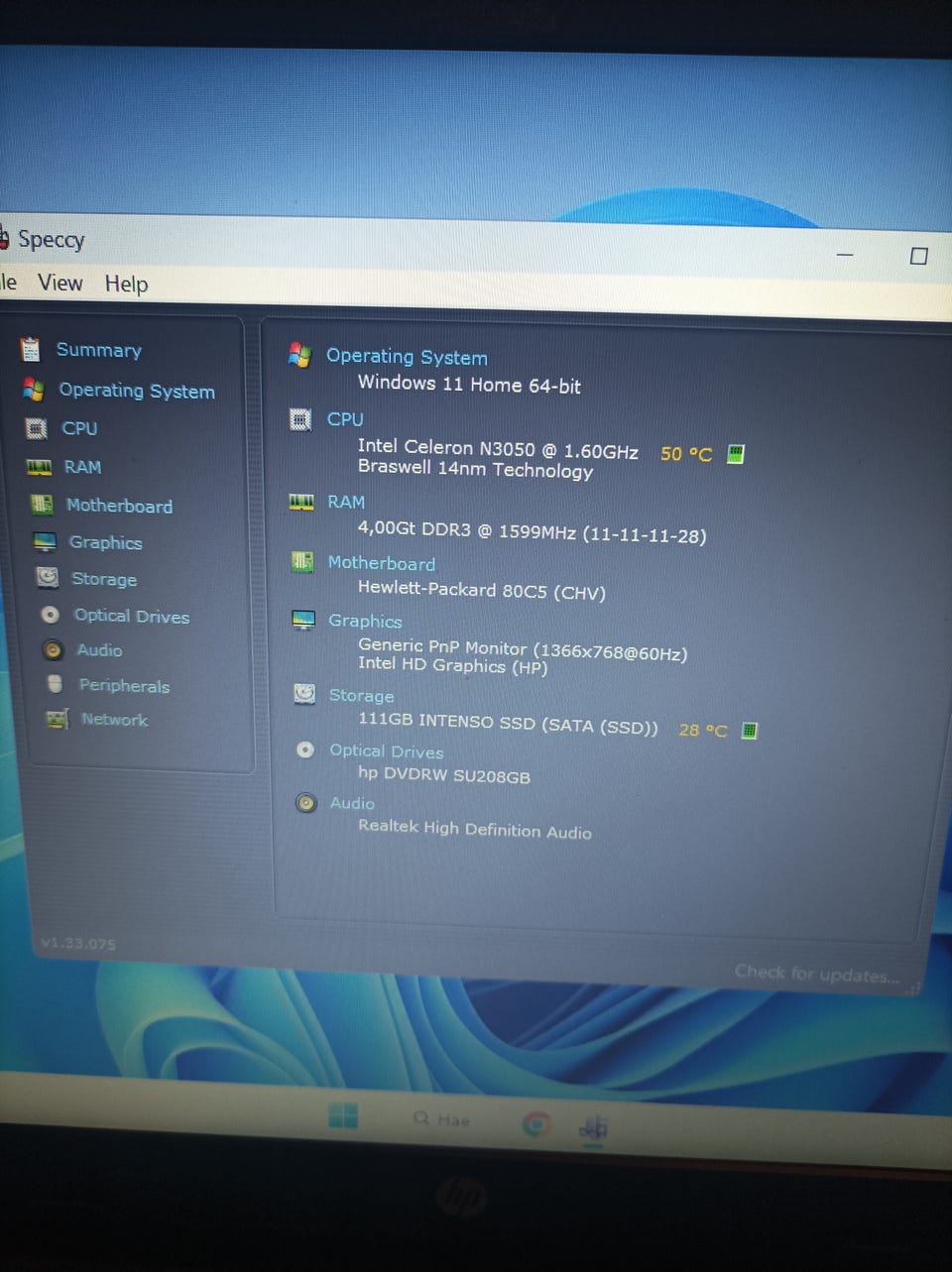
Task: Click the Optical Drives icon in summary panel
Action: [x=305, y=750]
